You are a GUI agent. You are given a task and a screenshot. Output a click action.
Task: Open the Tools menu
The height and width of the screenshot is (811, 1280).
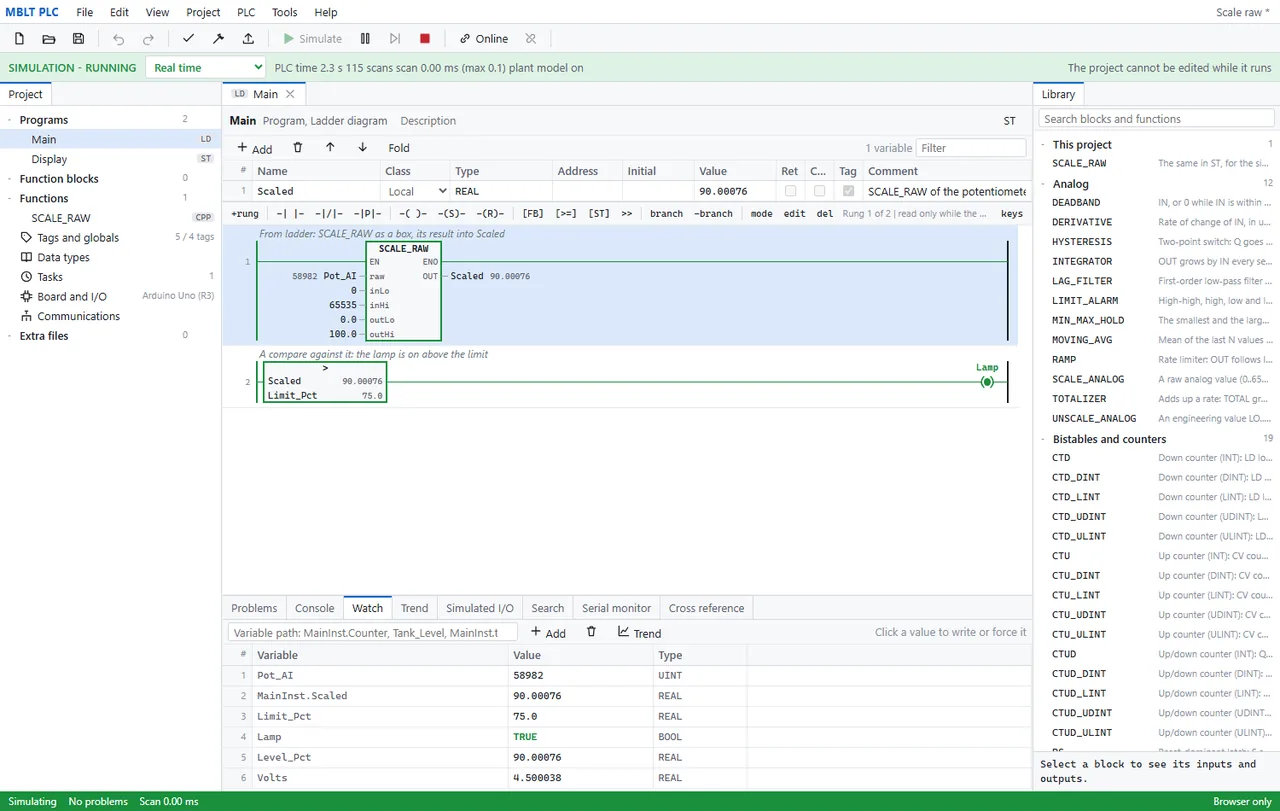point(285,12)
